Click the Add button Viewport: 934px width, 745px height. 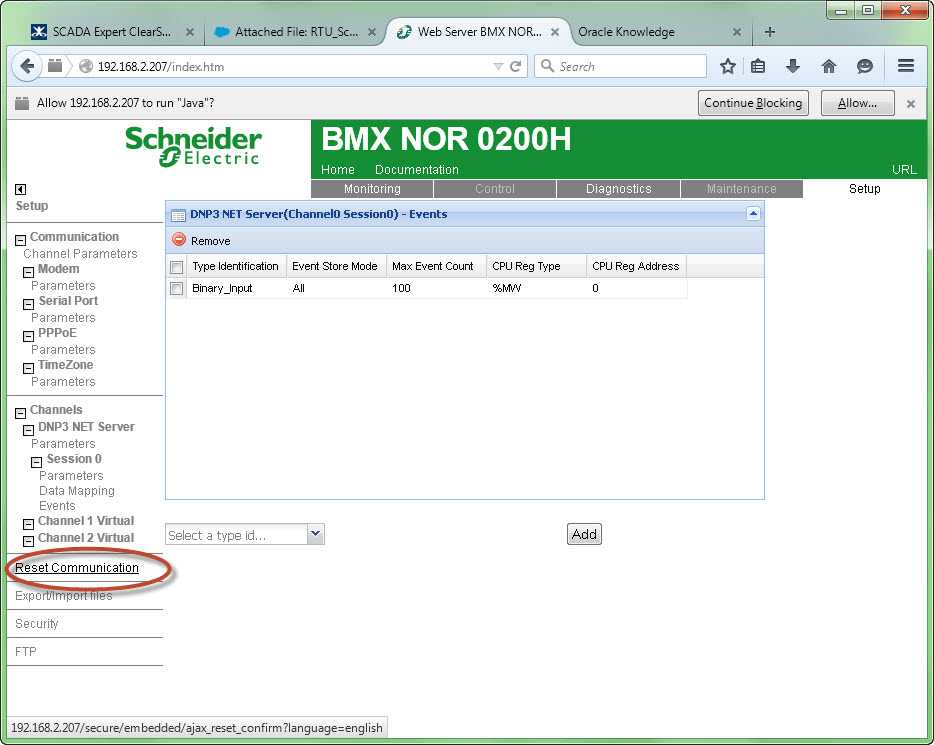(x=584, y=534)
